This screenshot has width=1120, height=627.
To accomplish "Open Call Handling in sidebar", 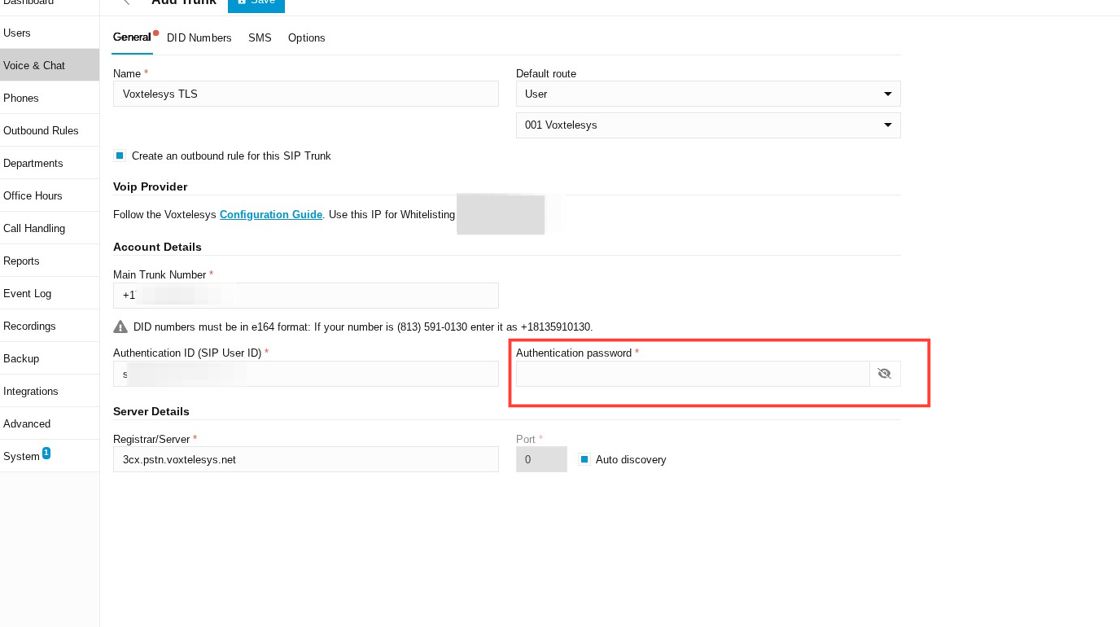I will pos(49,229).
